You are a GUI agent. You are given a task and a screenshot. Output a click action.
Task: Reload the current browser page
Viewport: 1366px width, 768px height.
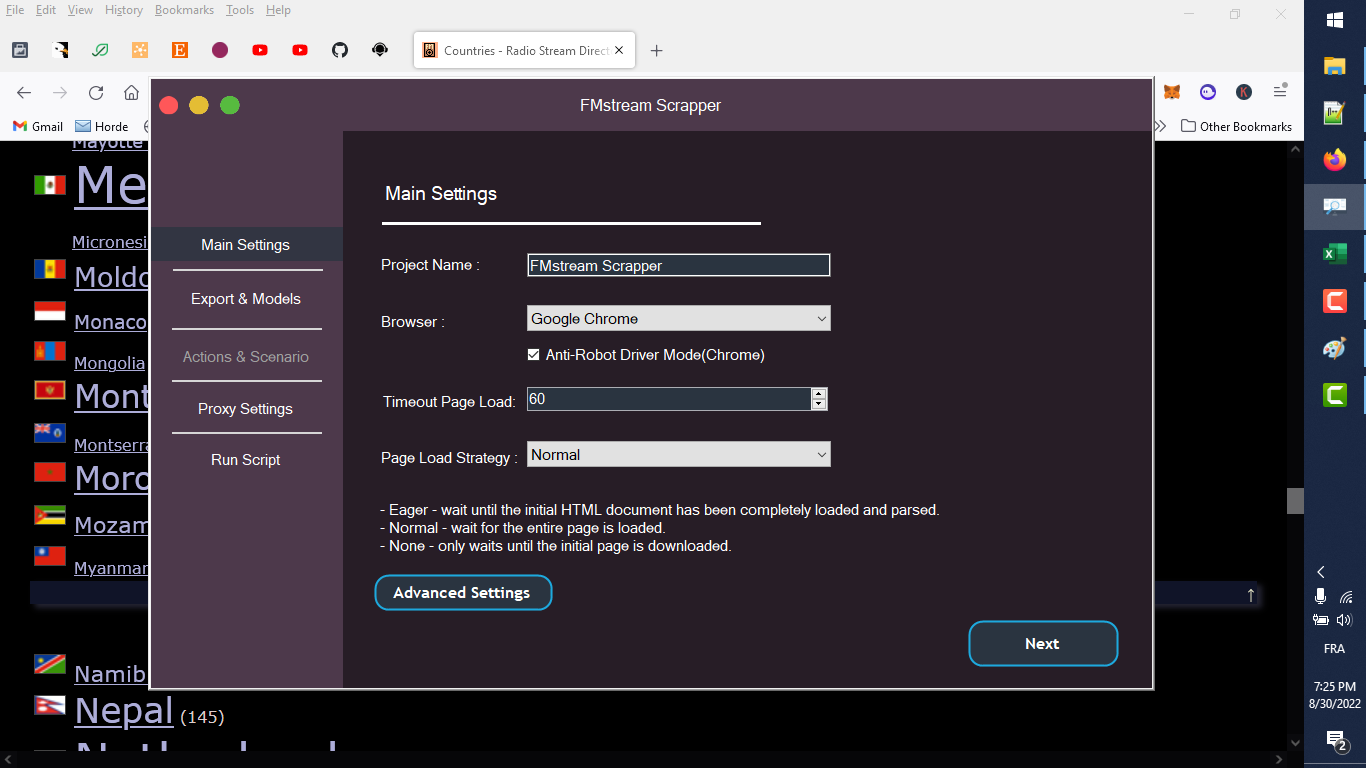[x=95, y=92]
